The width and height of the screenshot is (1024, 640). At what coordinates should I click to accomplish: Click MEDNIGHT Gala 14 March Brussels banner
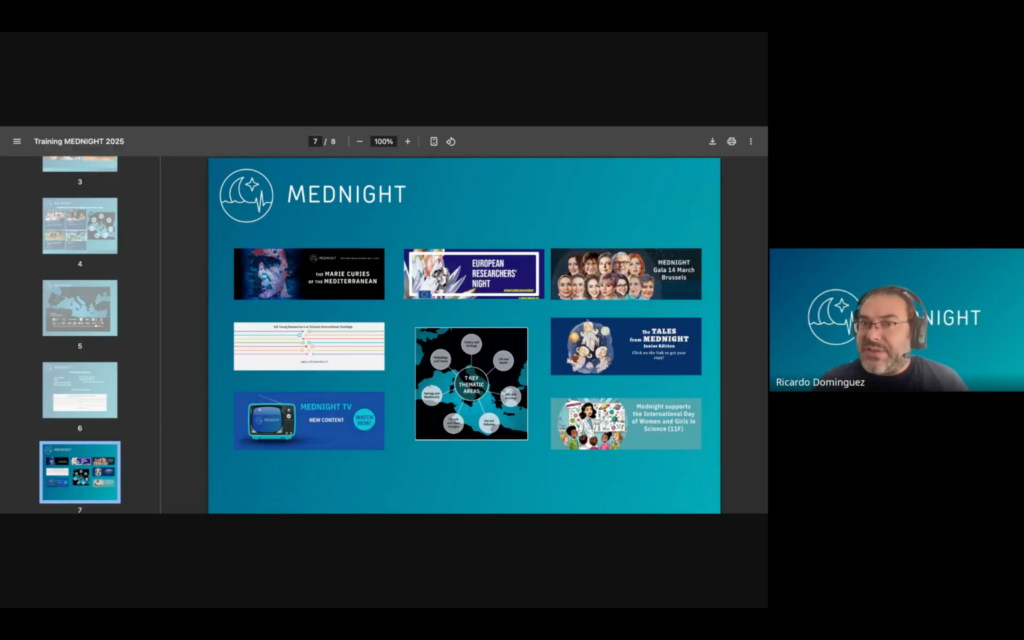626,274
